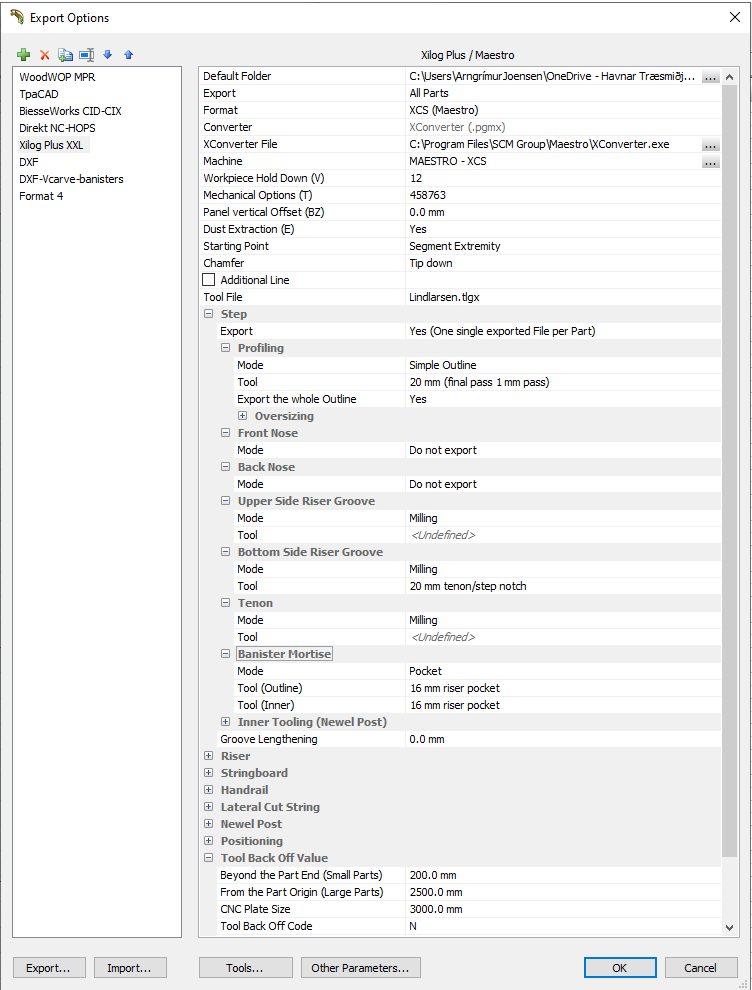The width and height of the screenshot is (752, 990).
Task: Edit the Workpiece Hold Down value 12
Action: pyautogui.click(x=563, y=179)
